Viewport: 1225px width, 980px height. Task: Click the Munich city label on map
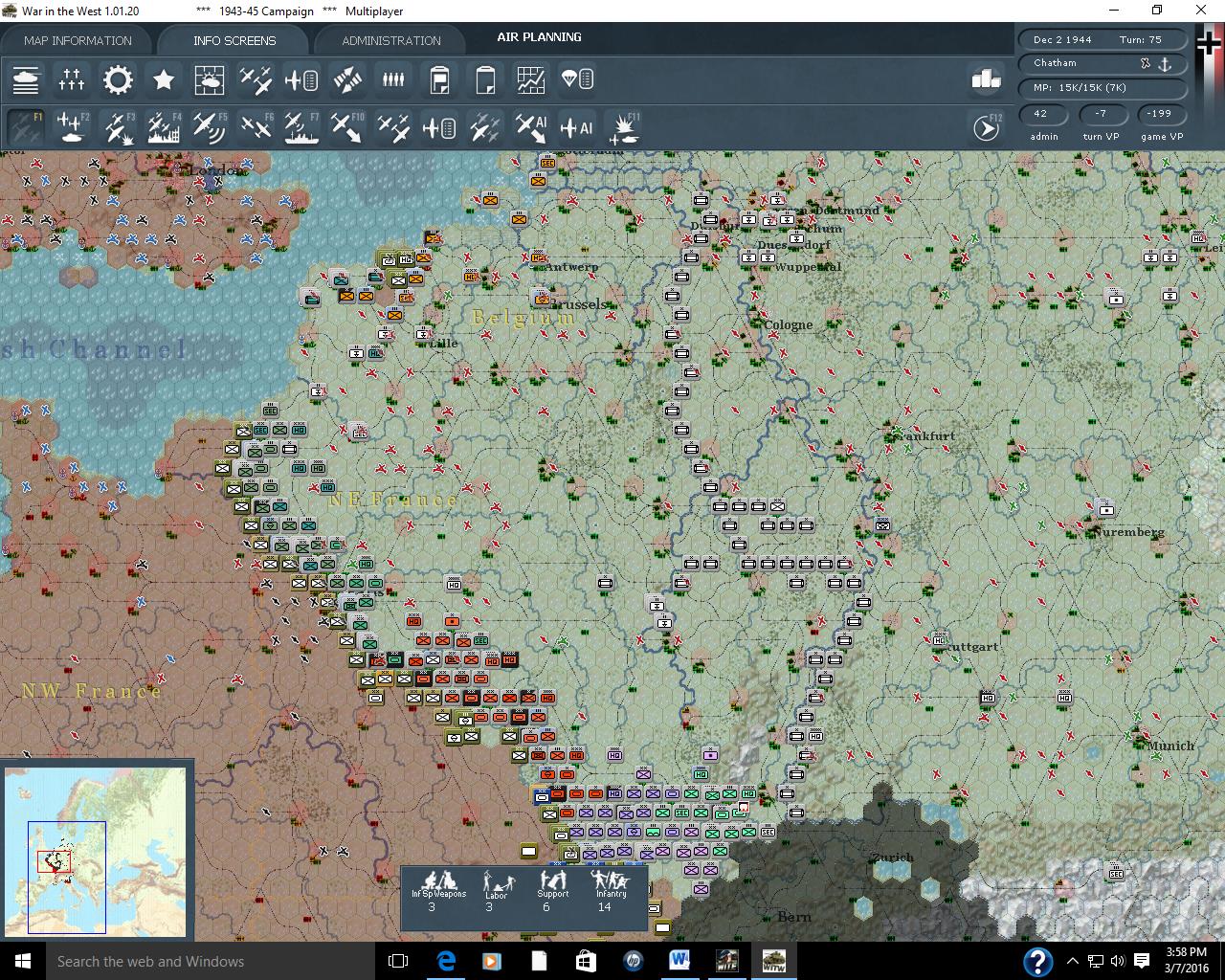(1170, 746)
